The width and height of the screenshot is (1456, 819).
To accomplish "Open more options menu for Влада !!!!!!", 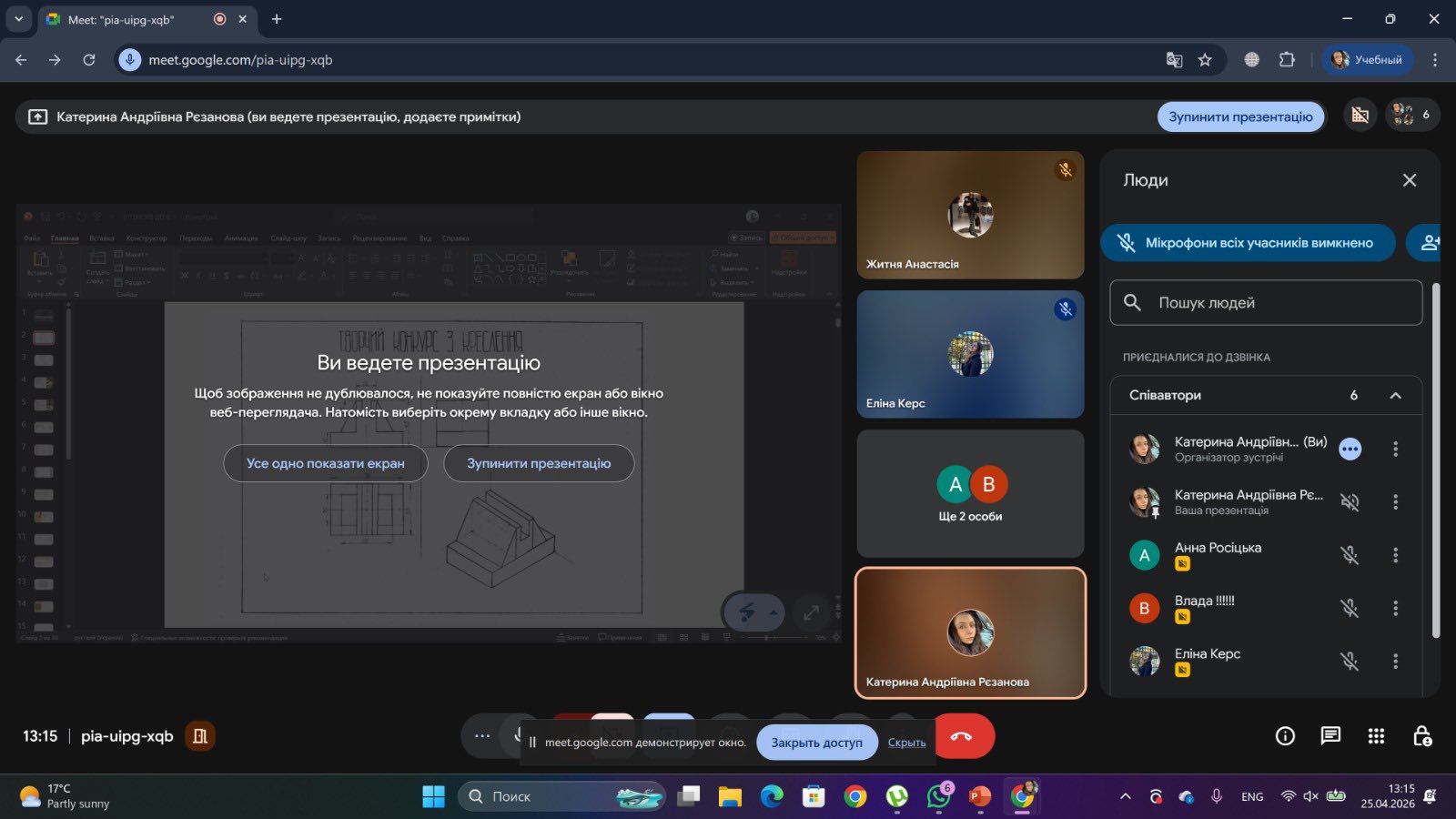I will (x=1395, y=608).
